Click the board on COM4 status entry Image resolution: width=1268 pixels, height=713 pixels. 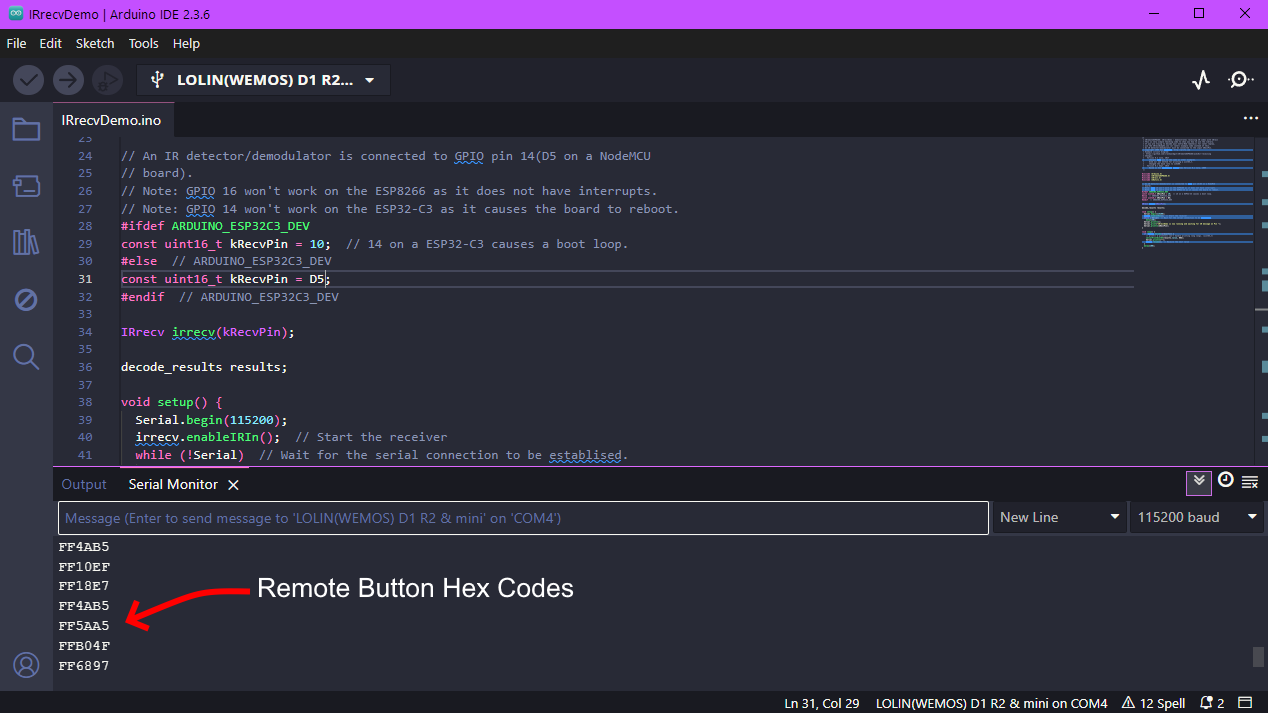(x=992, y=703)
